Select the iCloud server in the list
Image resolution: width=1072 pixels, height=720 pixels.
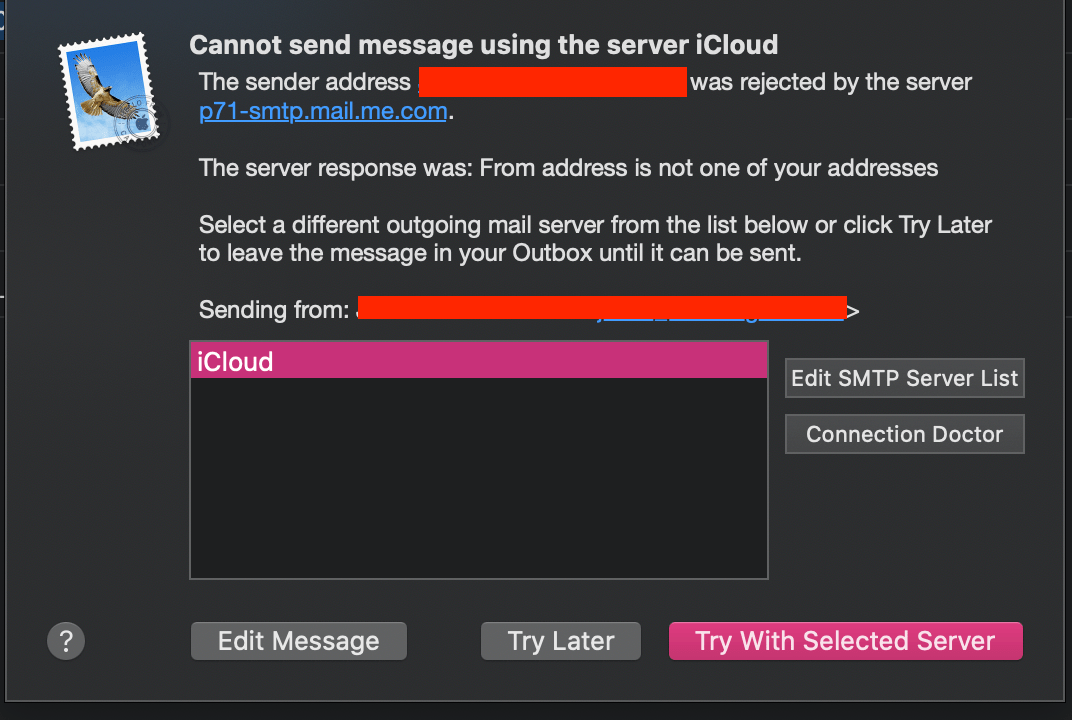point(479,360)
